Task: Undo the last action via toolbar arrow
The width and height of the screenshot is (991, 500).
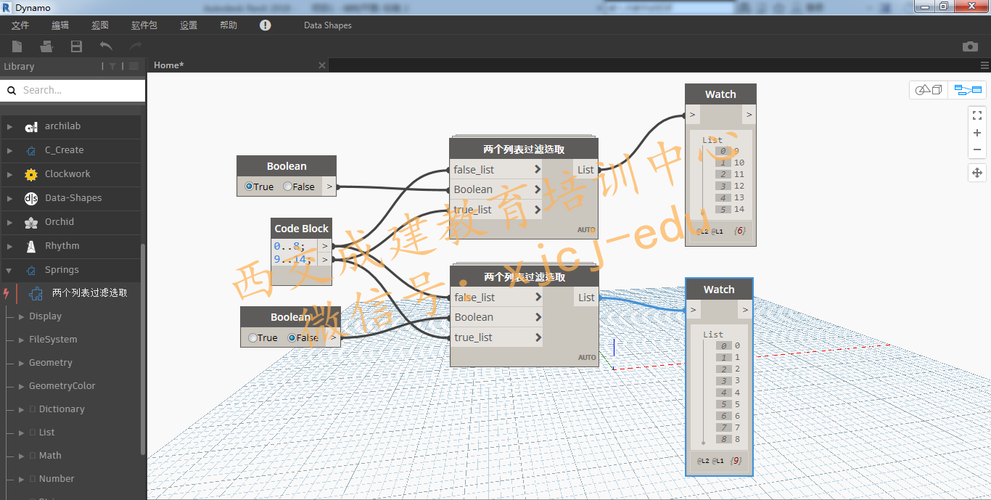Action: tap(106, 46)
